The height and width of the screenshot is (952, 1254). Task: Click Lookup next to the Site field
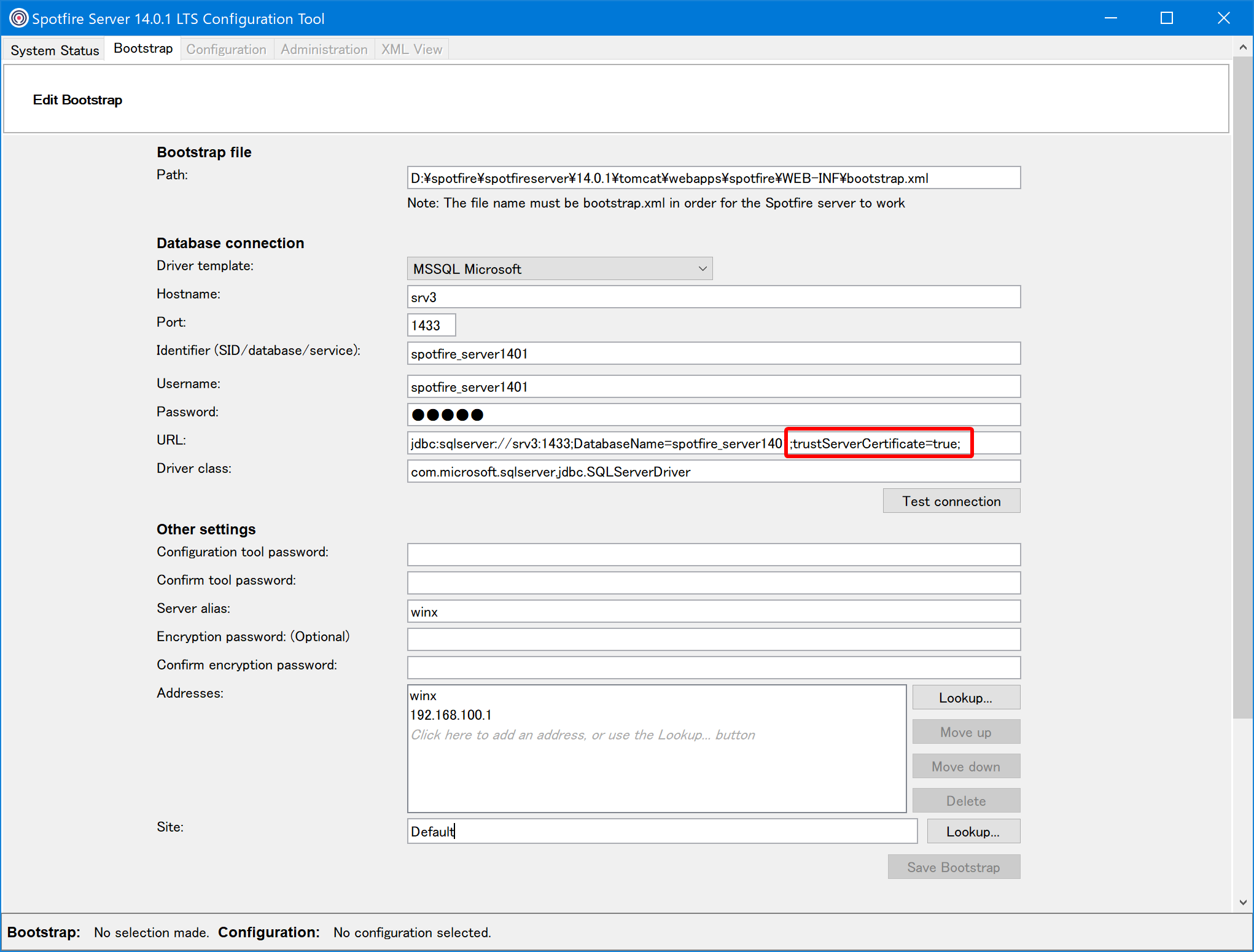[x=973, y=831]
